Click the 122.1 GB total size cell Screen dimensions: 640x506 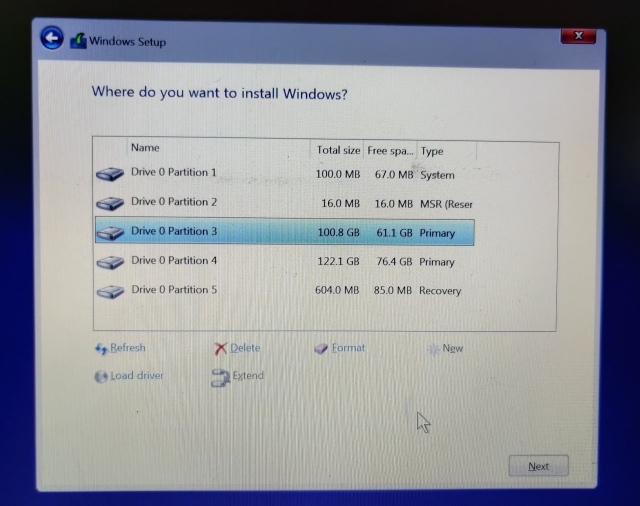tap(338, 262)
